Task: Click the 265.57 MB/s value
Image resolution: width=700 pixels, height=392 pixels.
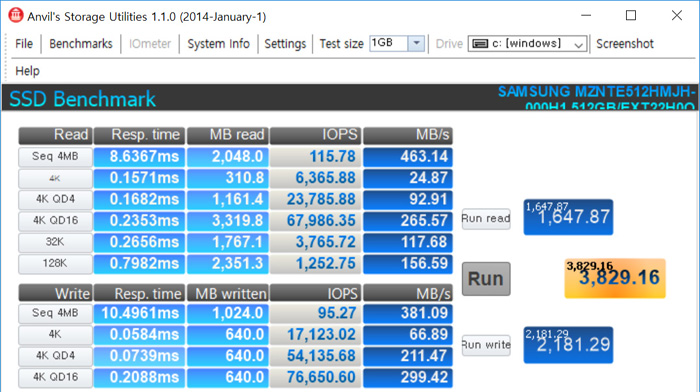Action: pos(408,221)
